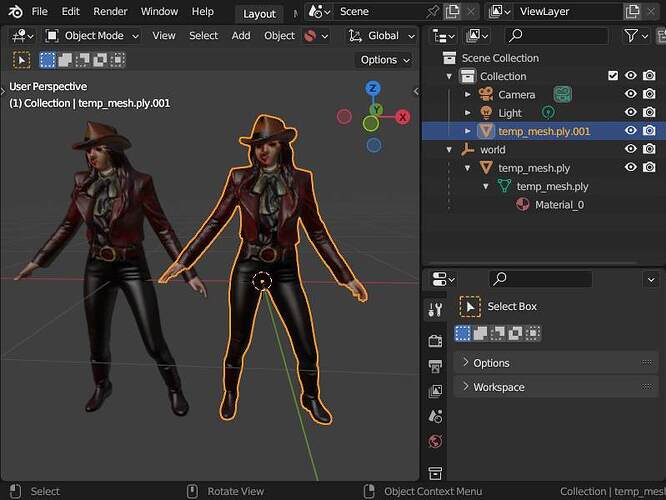Toggle the Collection exclude checkbox

612,76
